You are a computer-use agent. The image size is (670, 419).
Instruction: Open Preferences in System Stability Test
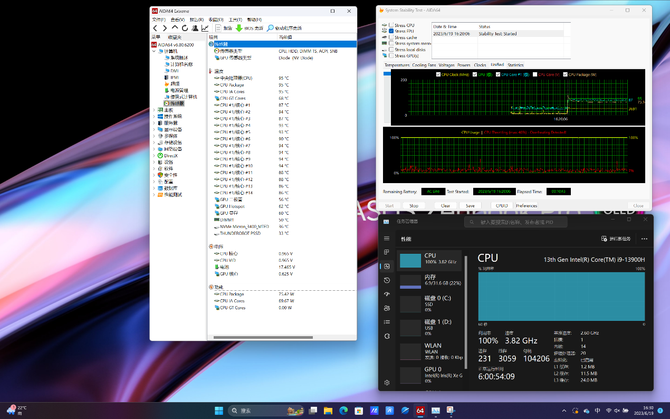526,206
